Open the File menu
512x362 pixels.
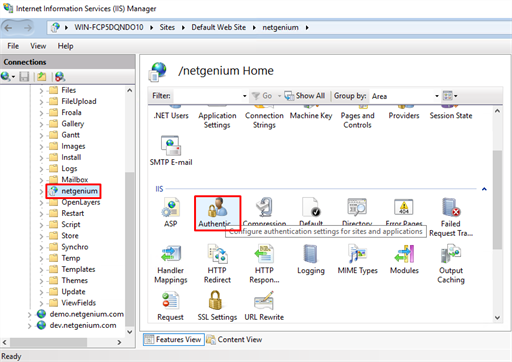(x=13, y=46)
